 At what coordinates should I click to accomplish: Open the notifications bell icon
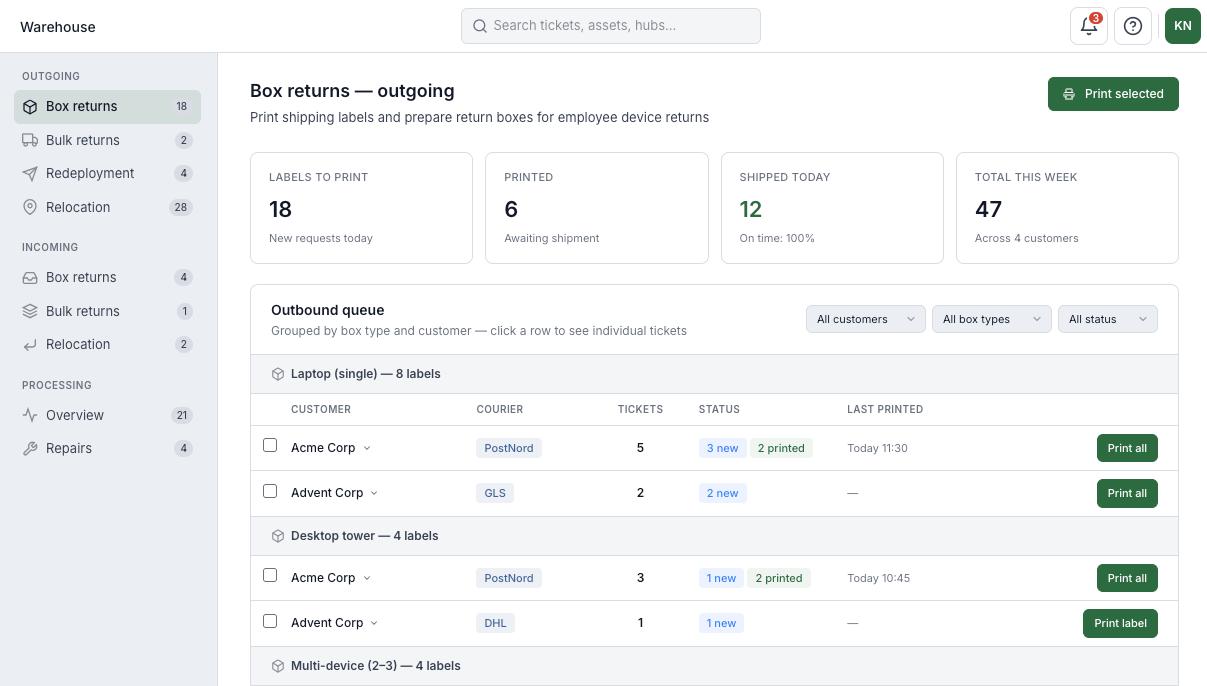pyautogui.click(x=1088, y=26)
